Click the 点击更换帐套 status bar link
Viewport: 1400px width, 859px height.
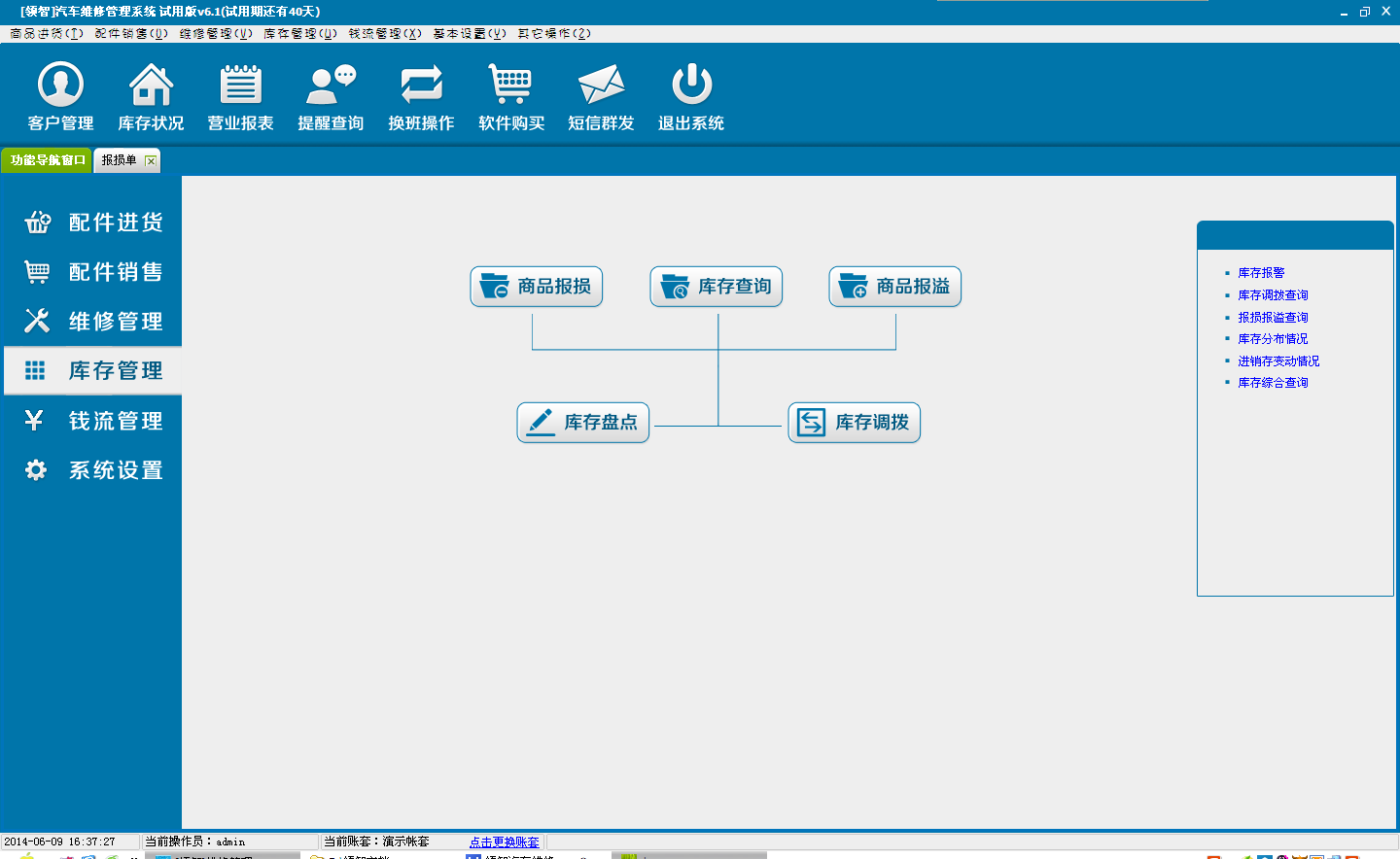tap(504, 842)
